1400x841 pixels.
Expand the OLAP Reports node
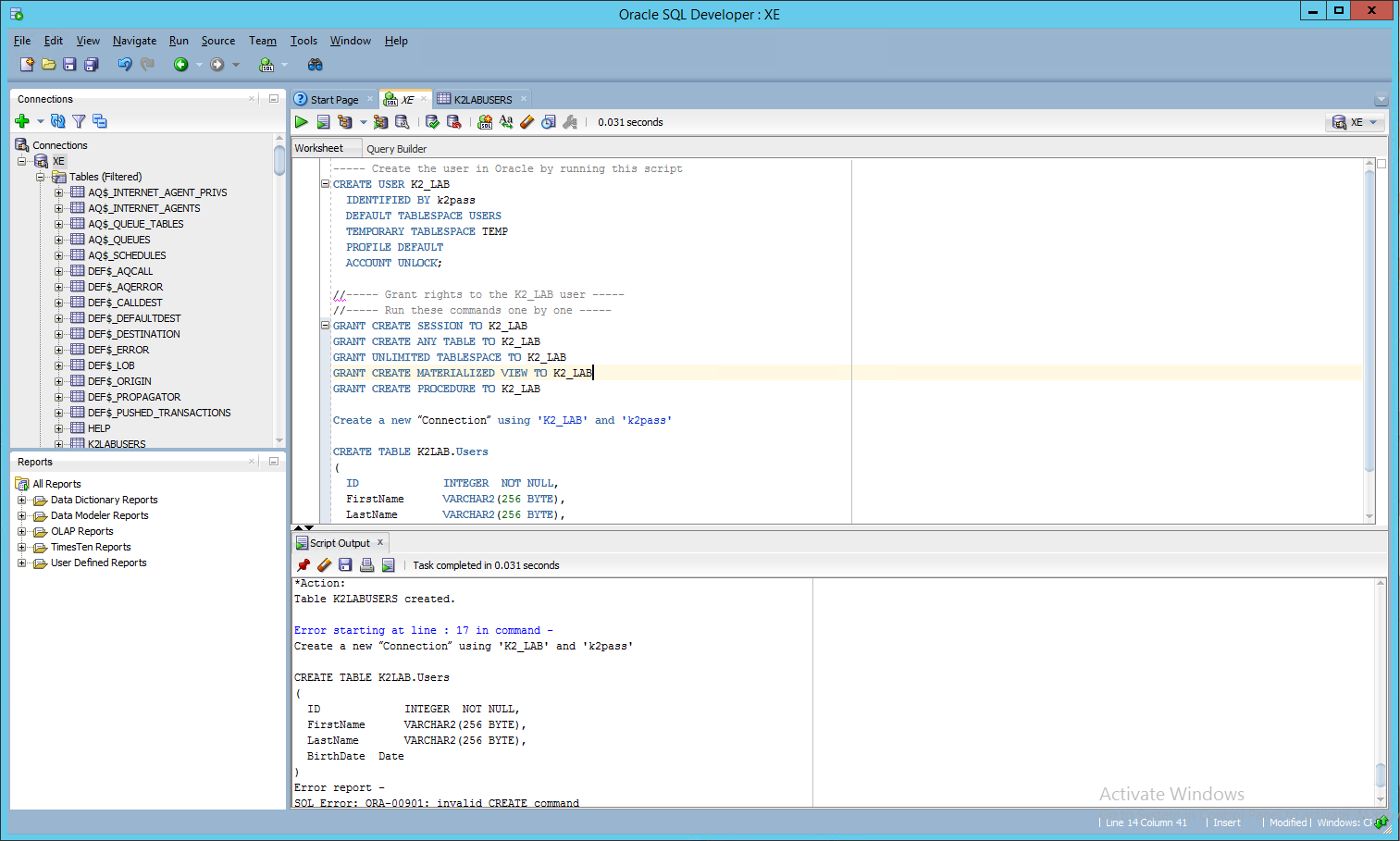[22, 531]
